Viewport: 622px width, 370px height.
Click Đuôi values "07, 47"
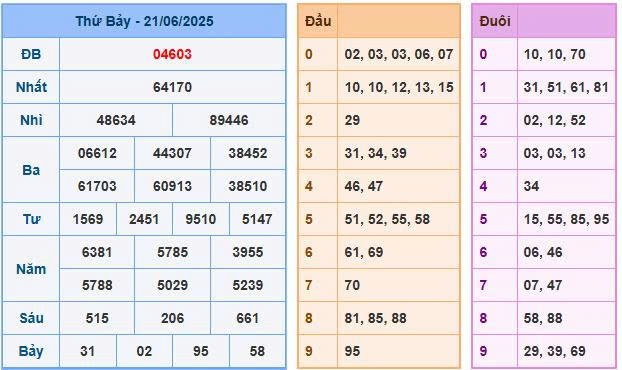(x=543, y=285)
